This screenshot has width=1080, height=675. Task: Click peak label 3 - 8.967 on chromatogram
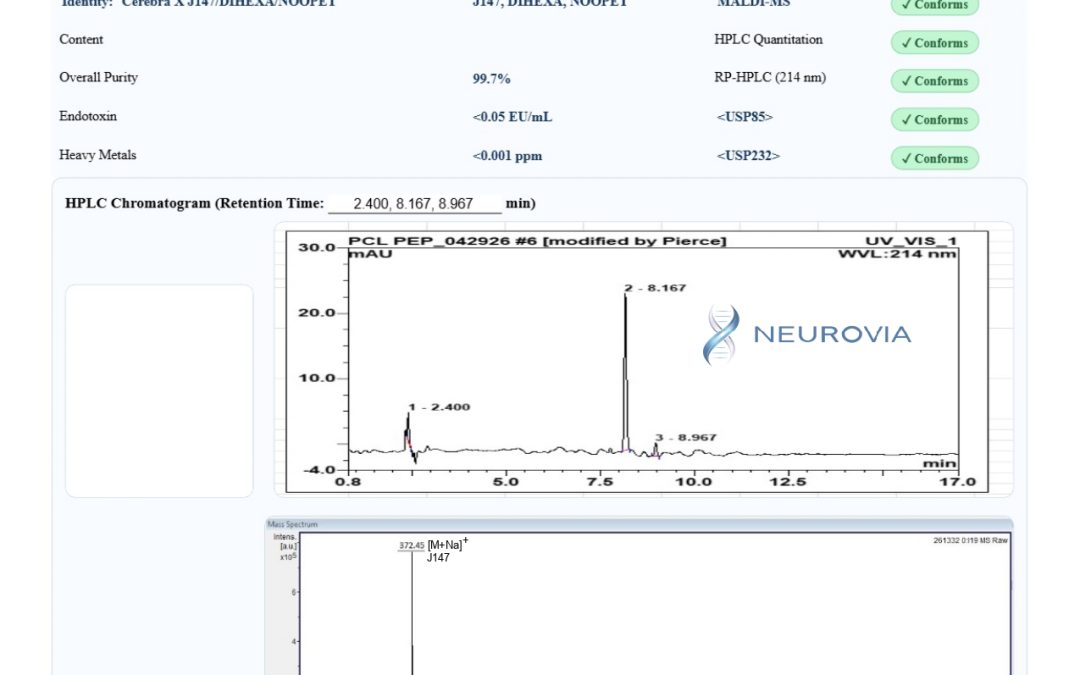tap(685, 437)
